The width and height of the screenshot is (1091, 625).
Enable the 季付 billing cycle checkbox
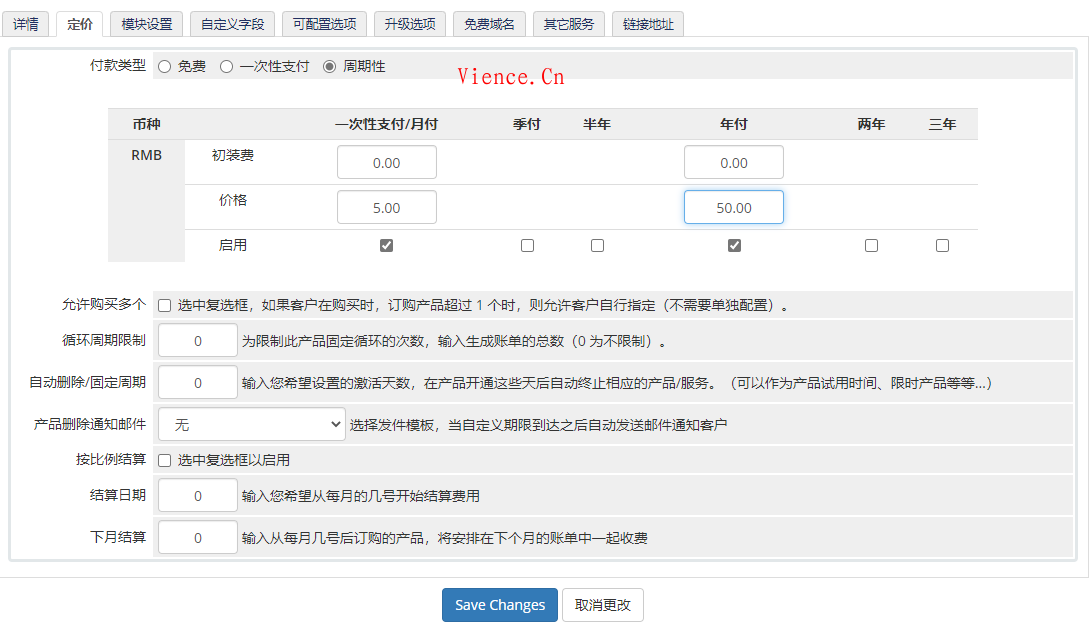click(527, 244)
